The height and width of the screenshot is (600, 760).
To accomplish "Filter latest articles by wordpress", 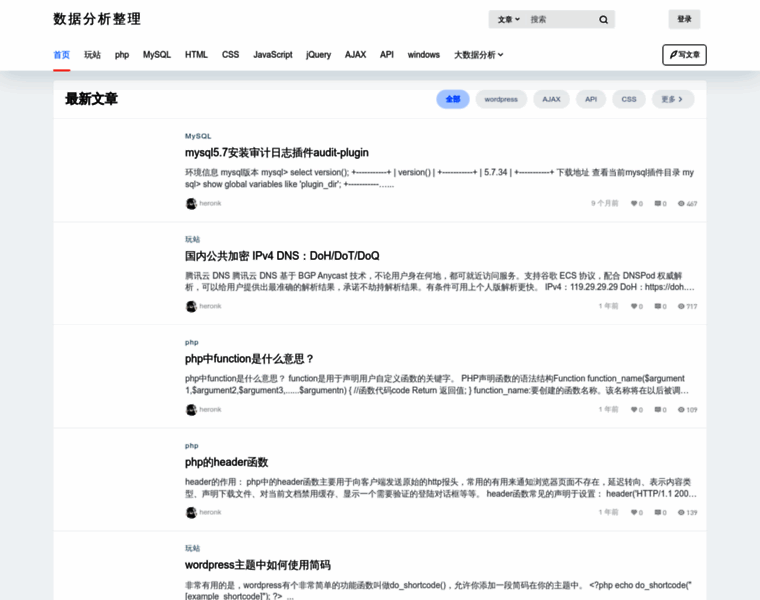I will pos(501,99).
